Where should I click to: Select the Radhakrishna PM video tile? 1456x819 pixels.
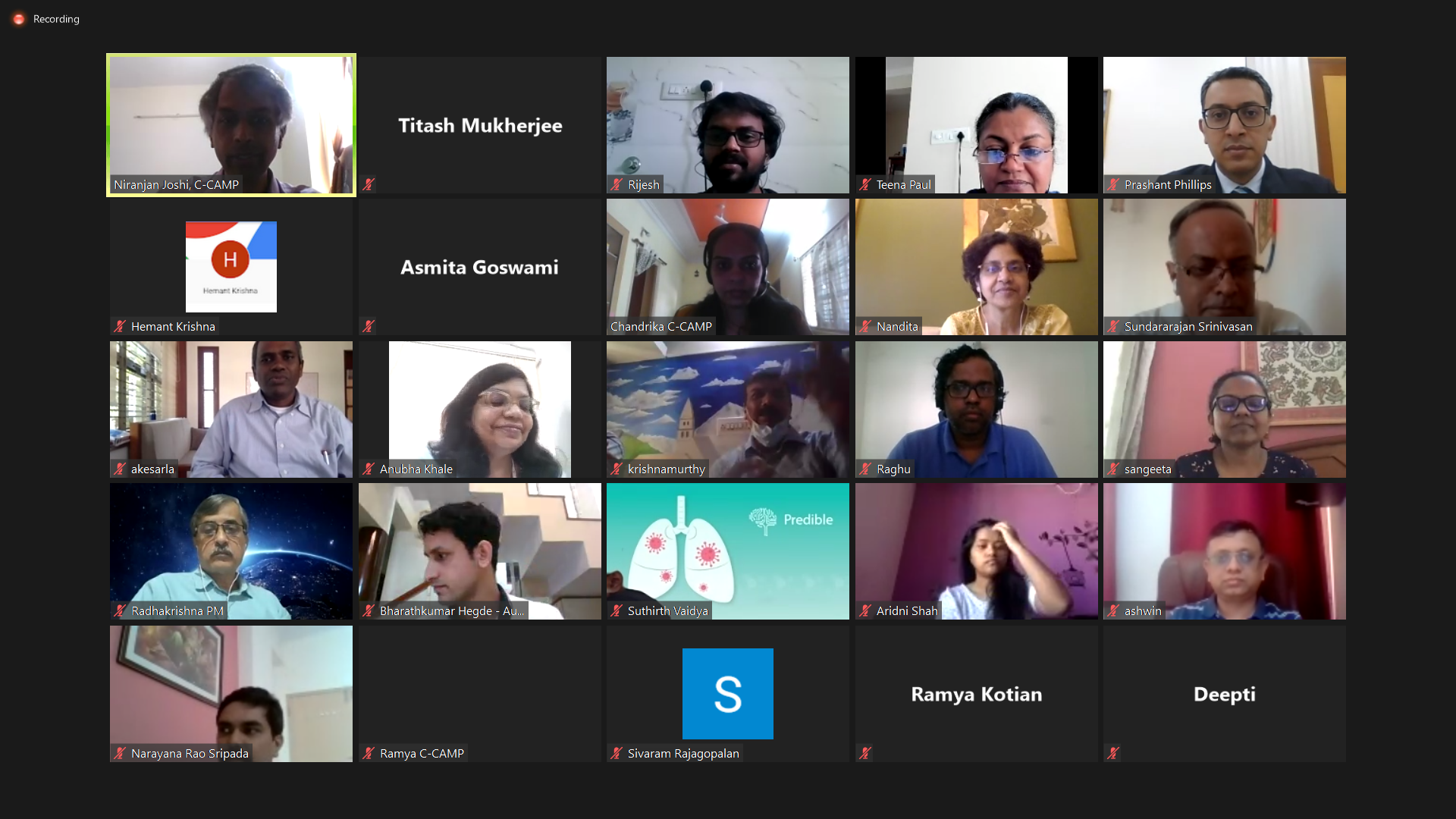pyautogui.click(x=231, y=551)
